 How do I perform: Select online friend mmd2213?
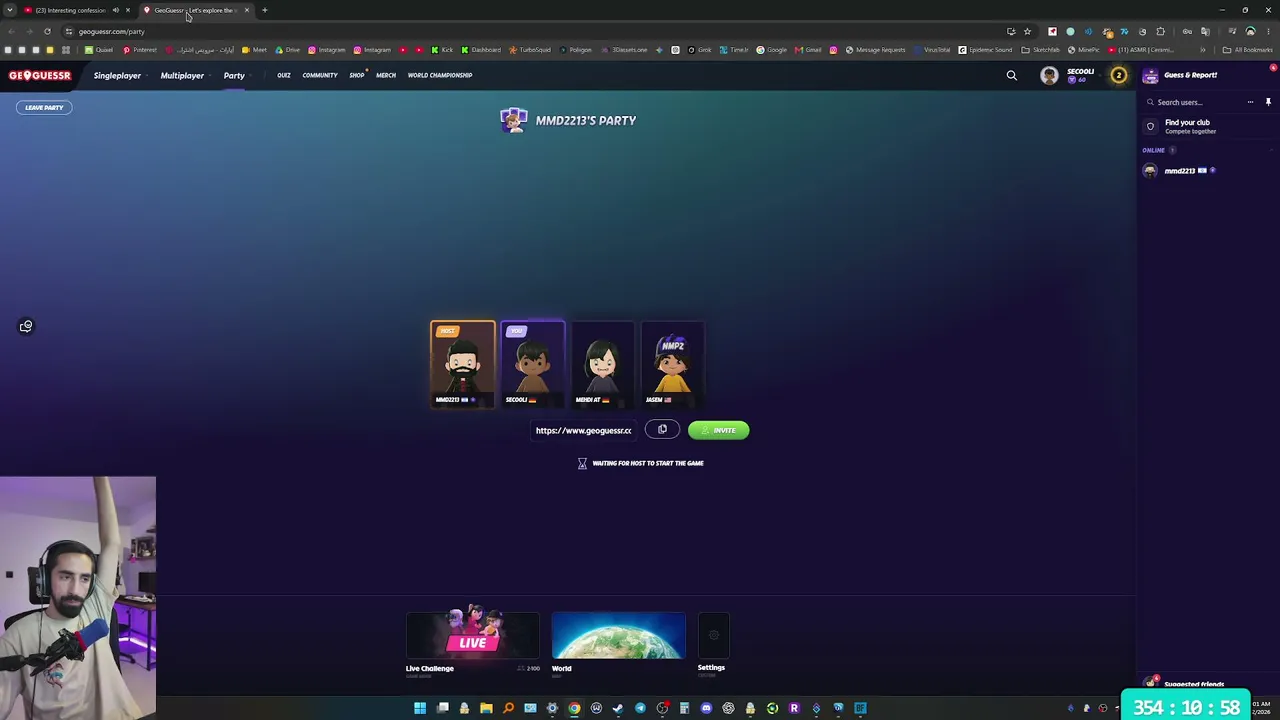(1180, 171)
